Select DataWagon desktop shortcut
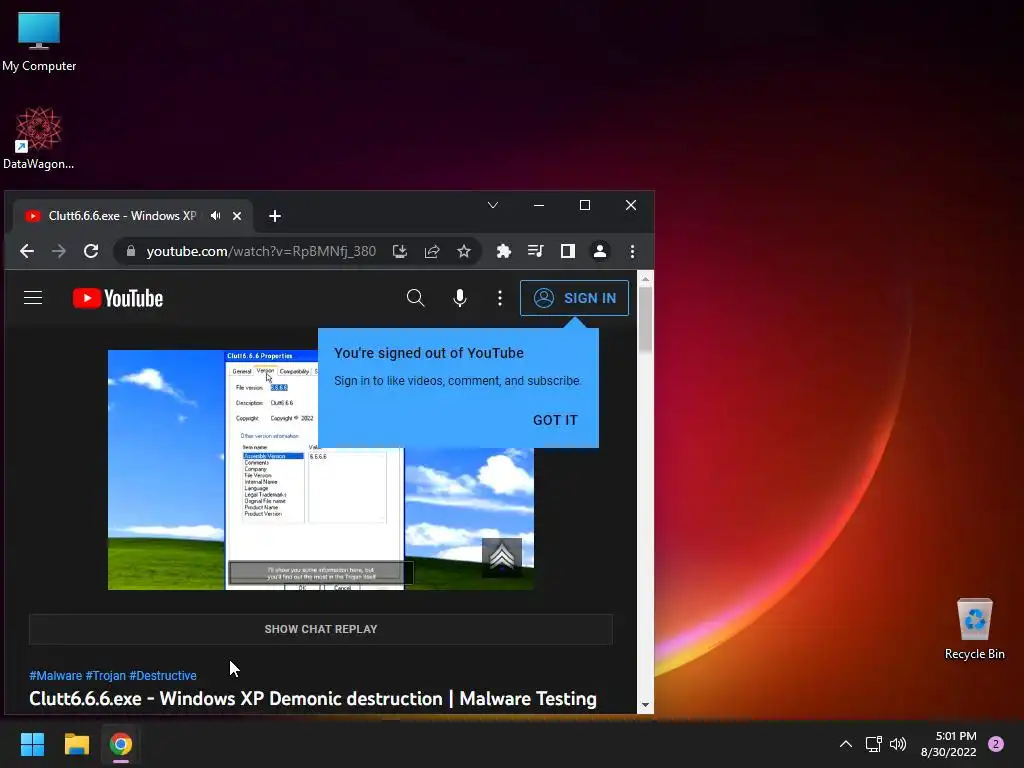Image resolution: width=1024 pixels, height=768 pixels. coord(39,138)
